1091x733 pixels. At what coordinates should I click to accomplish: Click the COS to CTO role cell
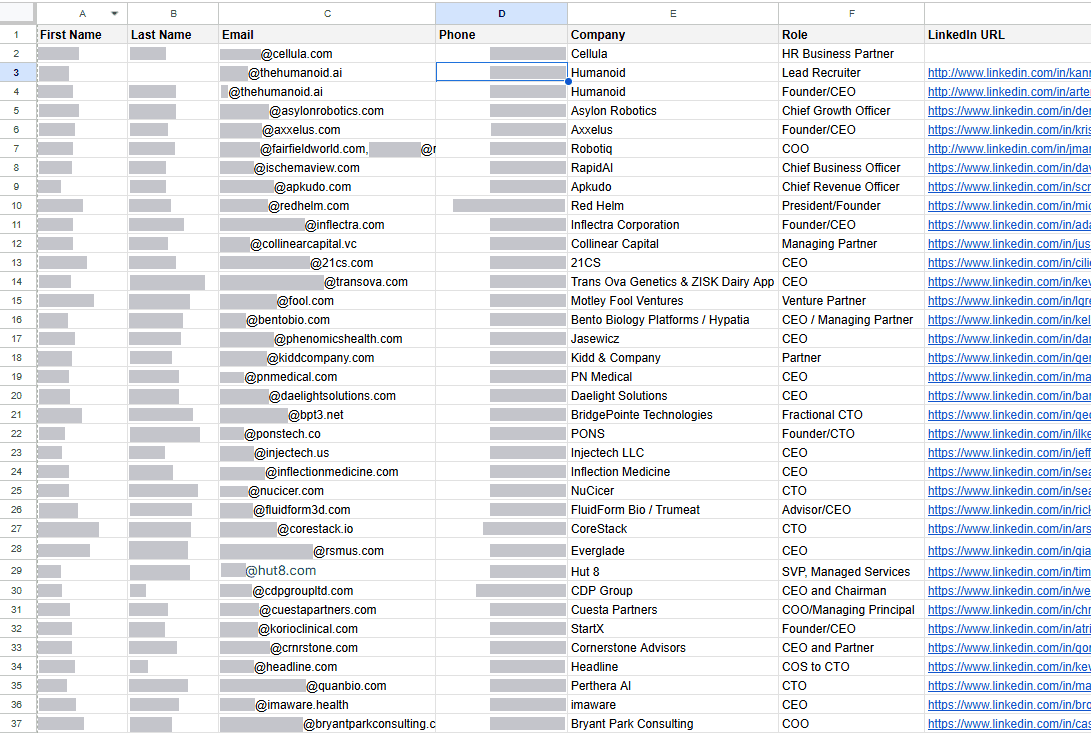(x=852, y=667)
